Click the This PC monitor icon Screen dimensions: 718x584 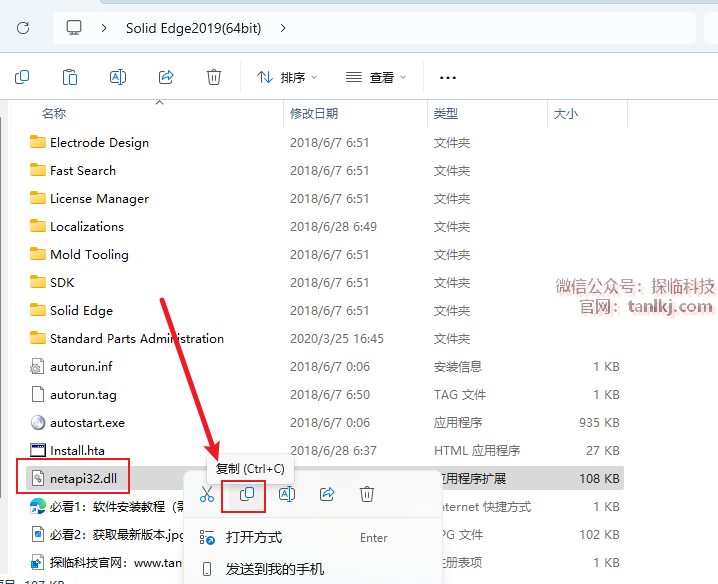[x=74, y=28]
